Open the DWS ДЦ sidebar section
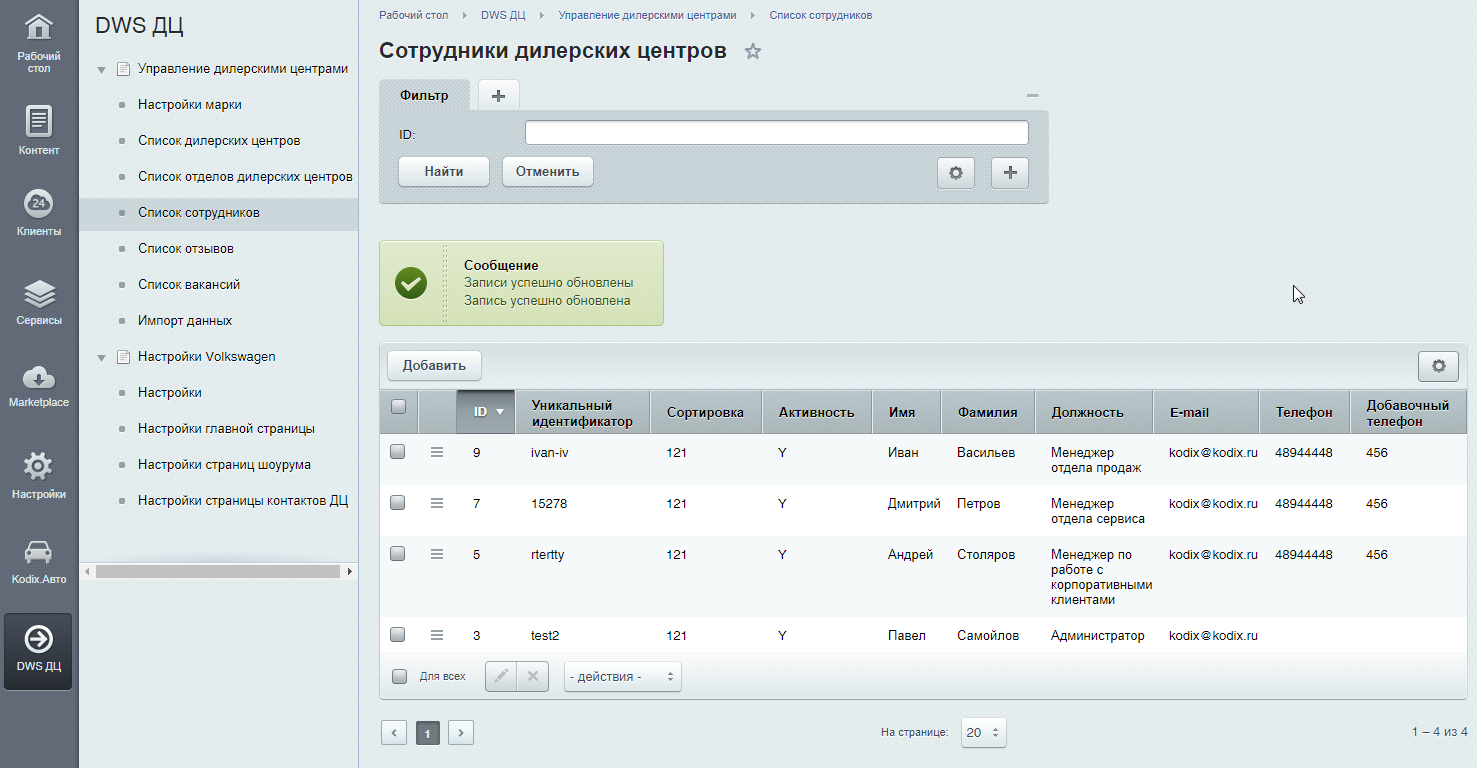Image resolution: width=1477 pixels, height=768 pixels. pos(39,651)
